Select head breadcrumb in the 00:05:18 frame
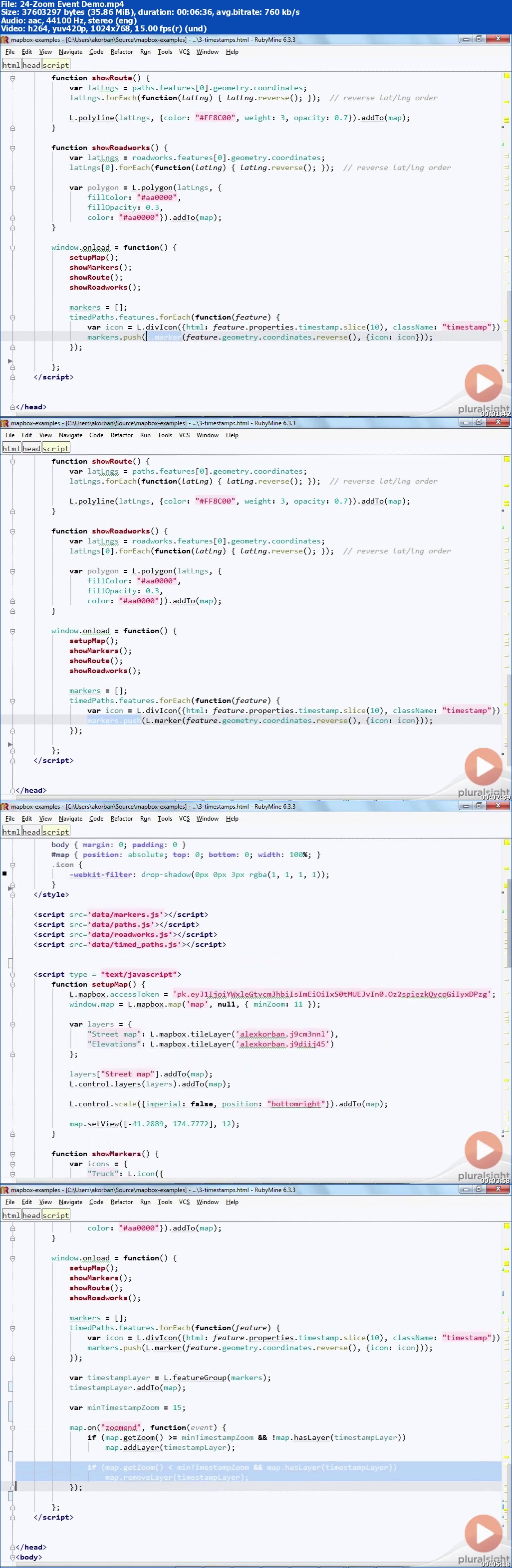 [x=31, y=1216]
